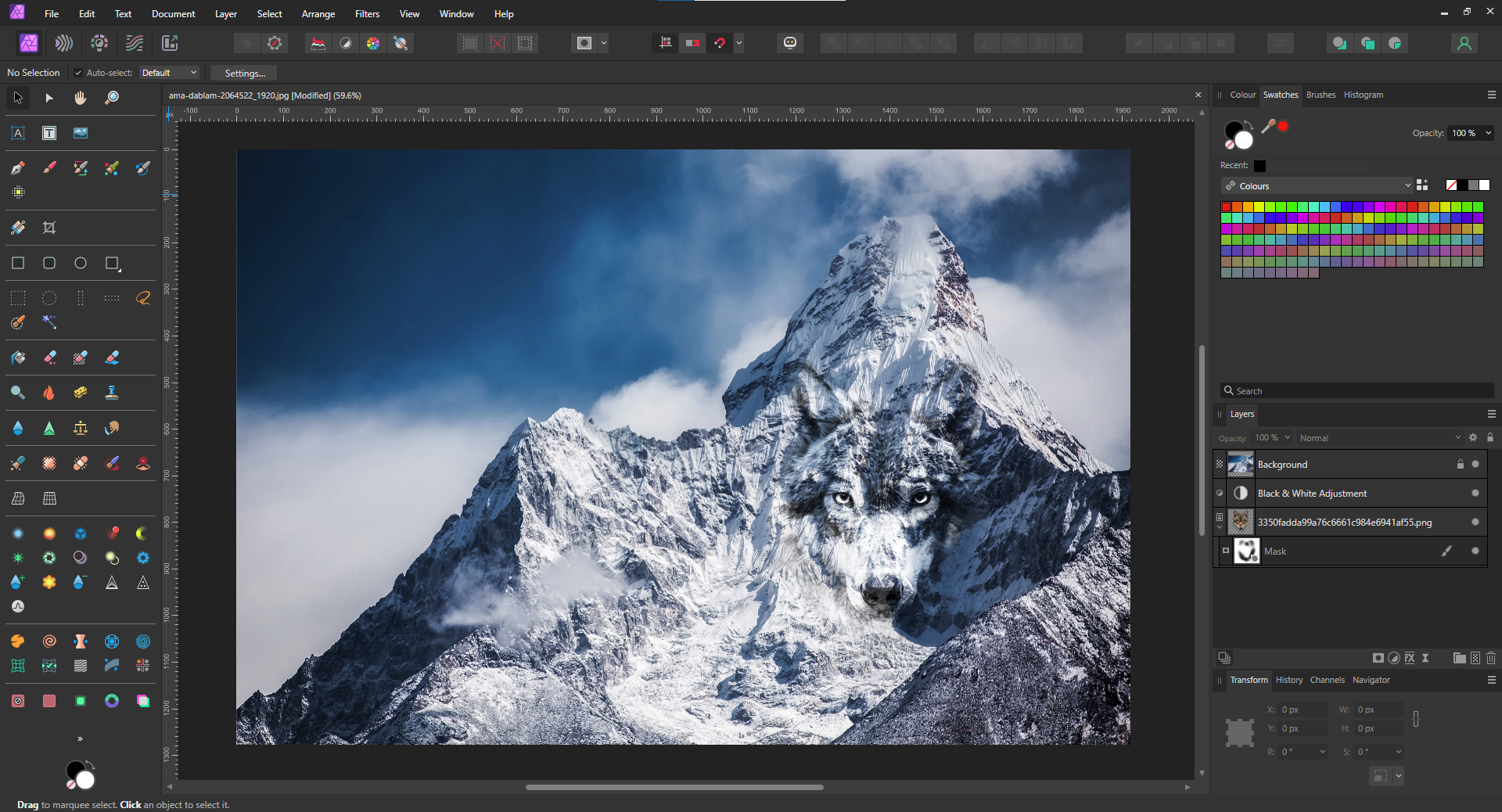Click the swatches Search field
The image size is (1502, 812).
pos(1357,391)
